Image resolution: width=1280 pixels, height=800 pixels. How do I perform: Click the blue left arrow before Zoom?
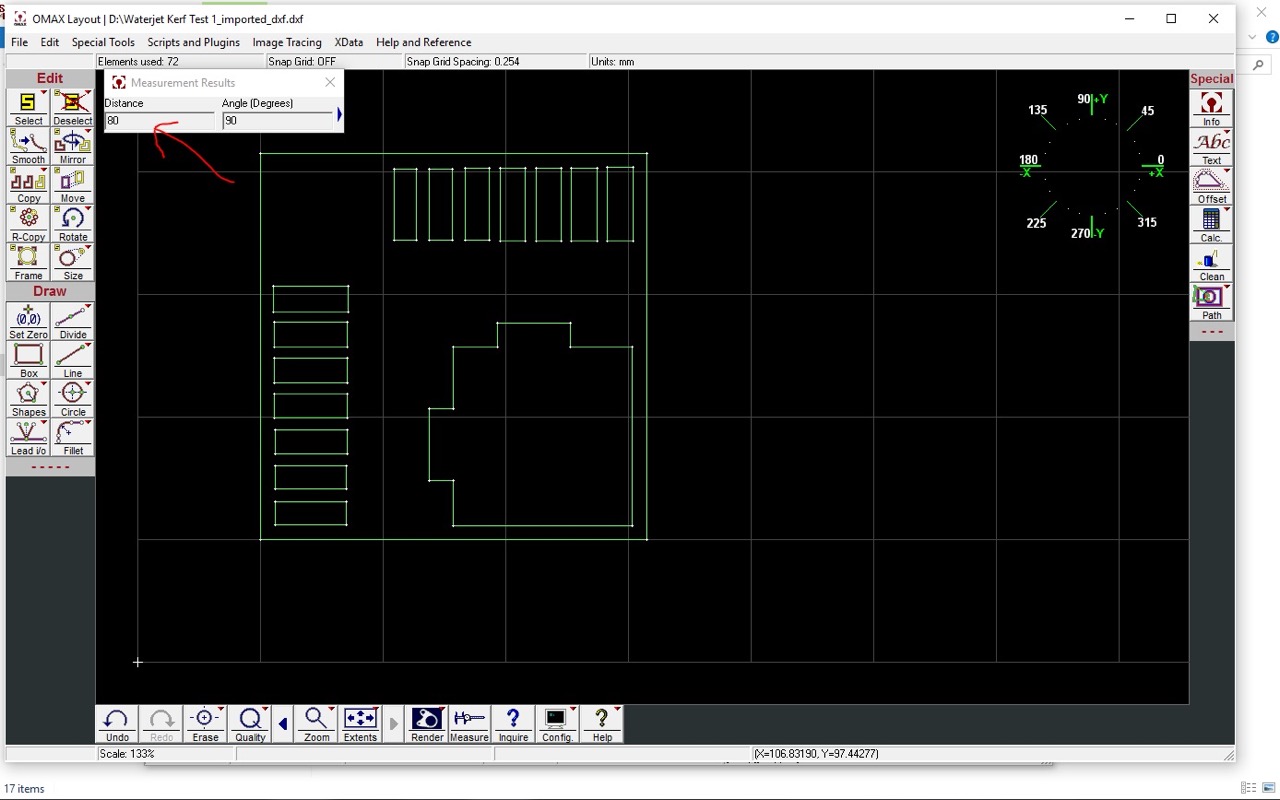coord(283,724)
